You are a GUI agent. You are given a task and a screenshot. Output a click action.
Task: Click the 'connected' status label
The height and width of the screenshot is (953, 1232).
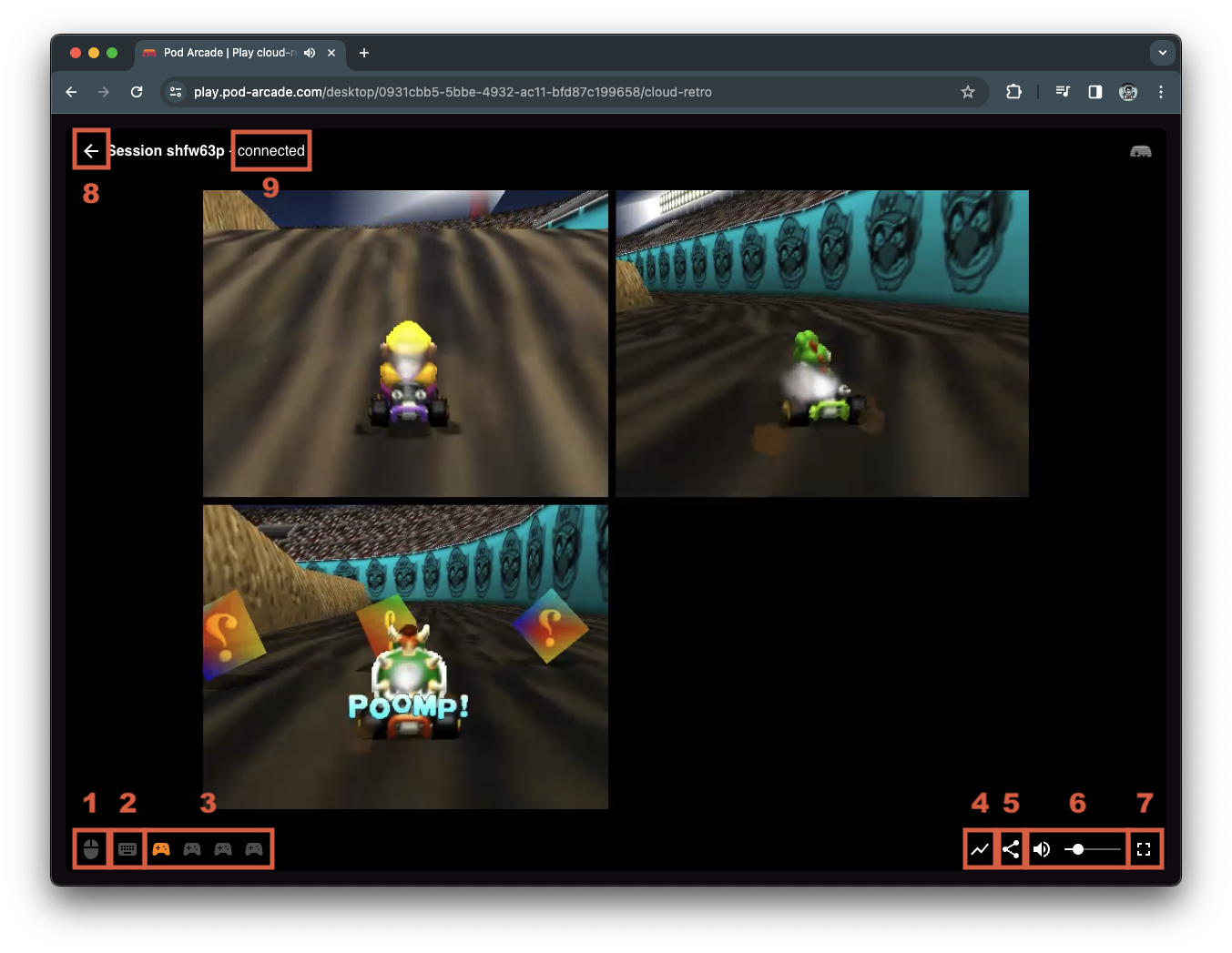tap(271, 151)
